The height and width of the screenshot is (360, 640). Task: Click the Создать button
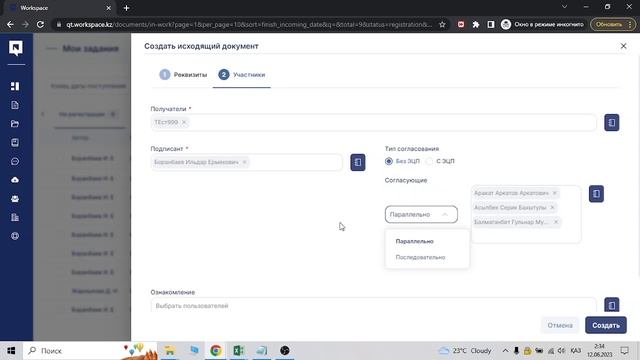606,325
